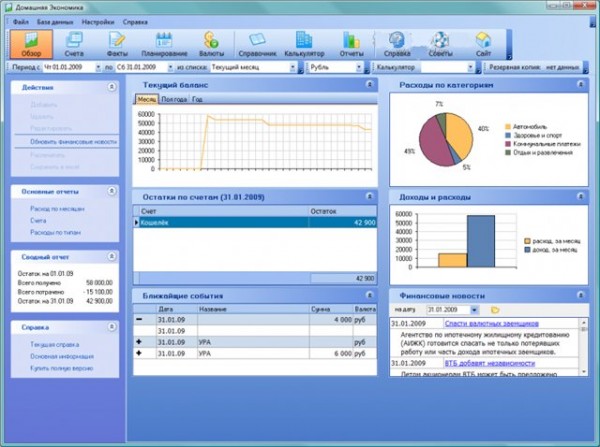Open the Советы tips icon

pos(440,44)
